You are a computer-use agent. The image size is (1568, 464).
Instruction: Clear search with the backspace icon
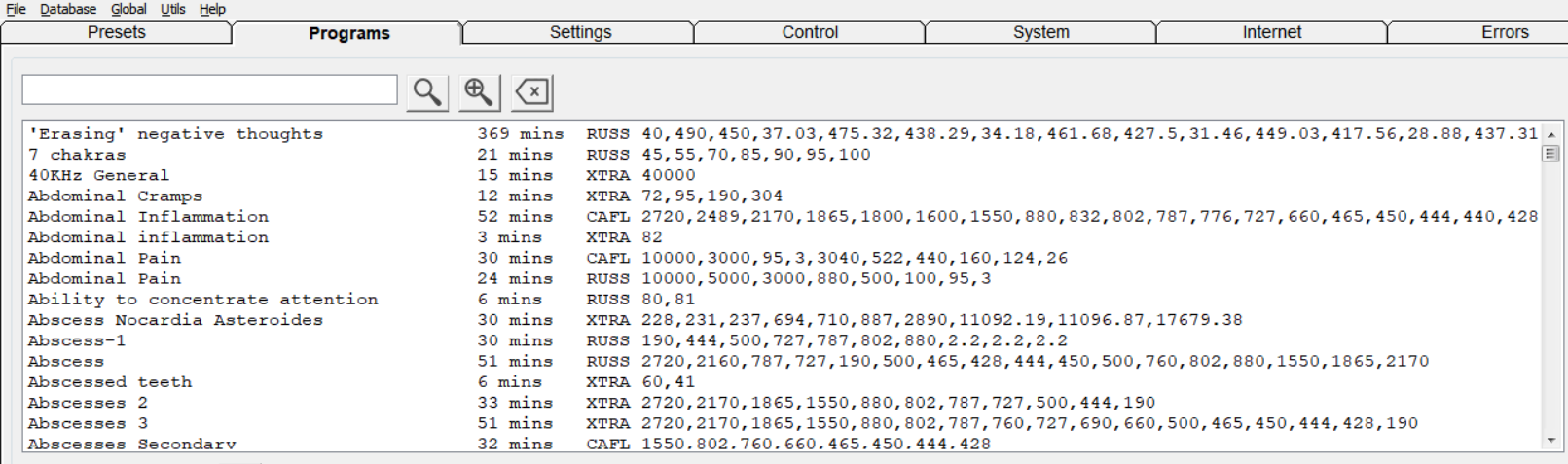[x=532, y=92]
